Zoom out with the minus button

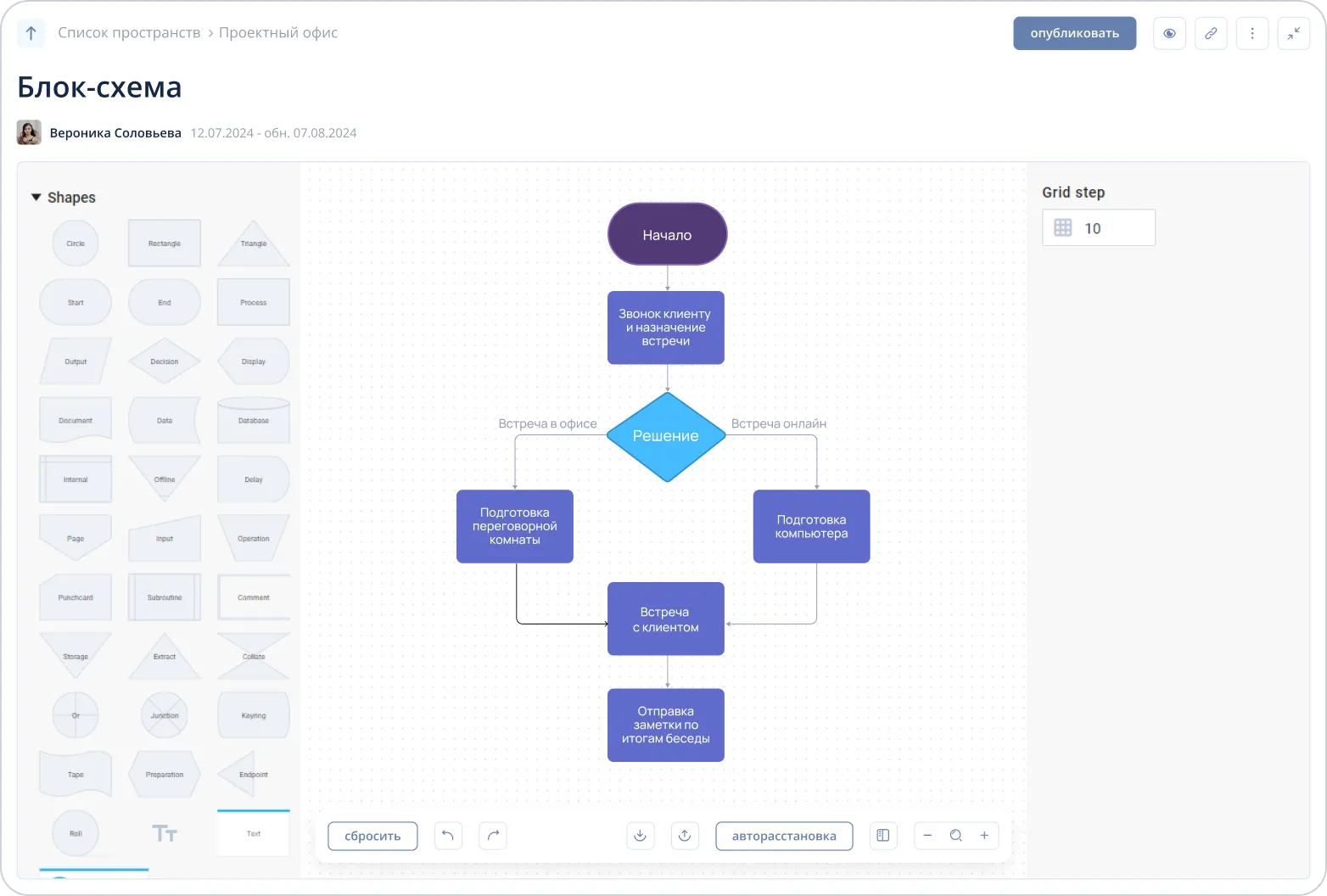coord(927,836)
